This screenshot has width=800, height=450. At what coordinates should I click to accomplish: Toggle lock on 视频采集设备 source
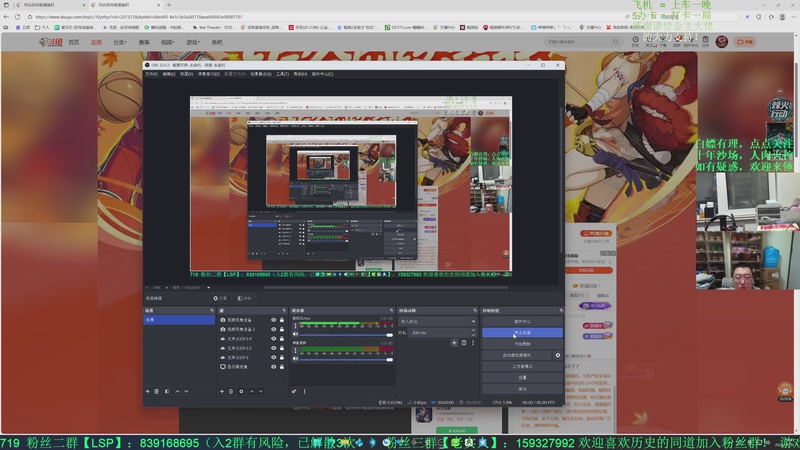pos(282,320)
